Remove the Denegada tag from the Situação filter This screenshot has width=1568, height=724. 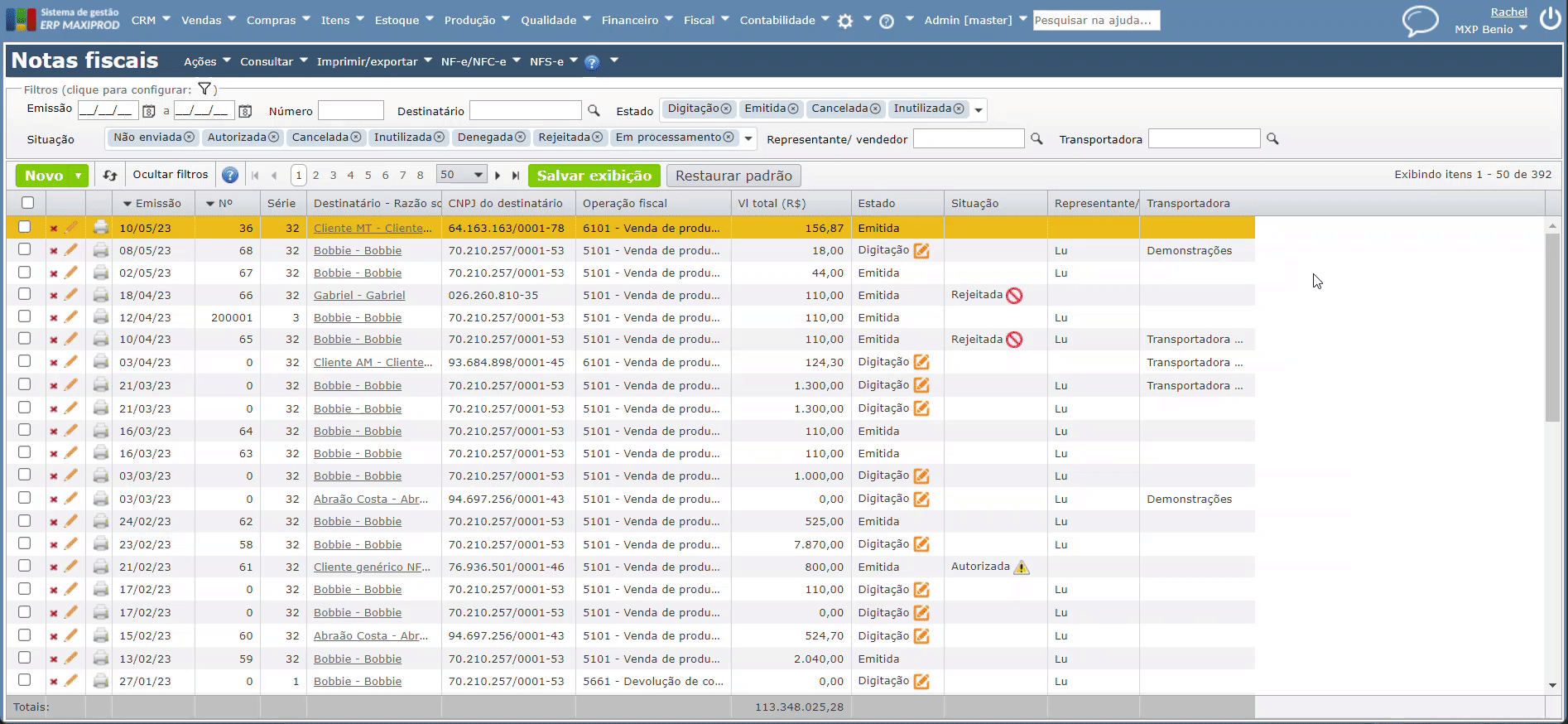coord(520,138)
